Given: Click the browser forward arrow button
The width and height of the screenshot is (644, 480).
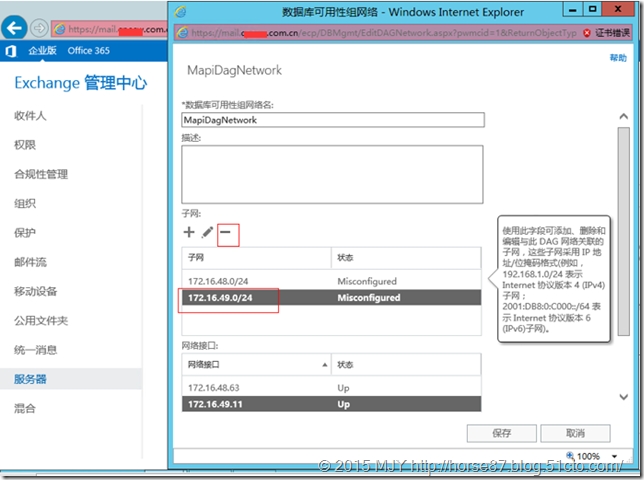Looking at the screenshot, I should [38, 27].
